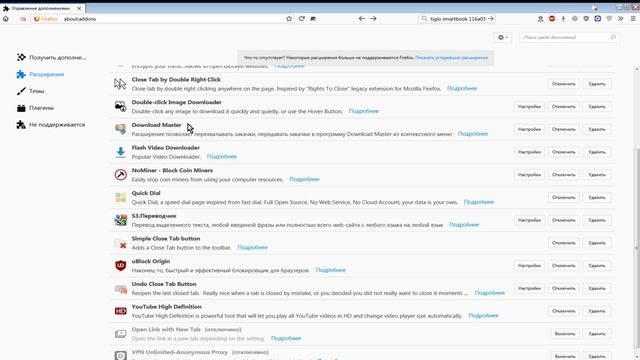Open Настройки for S3.Переводчик

pos(529,220)
